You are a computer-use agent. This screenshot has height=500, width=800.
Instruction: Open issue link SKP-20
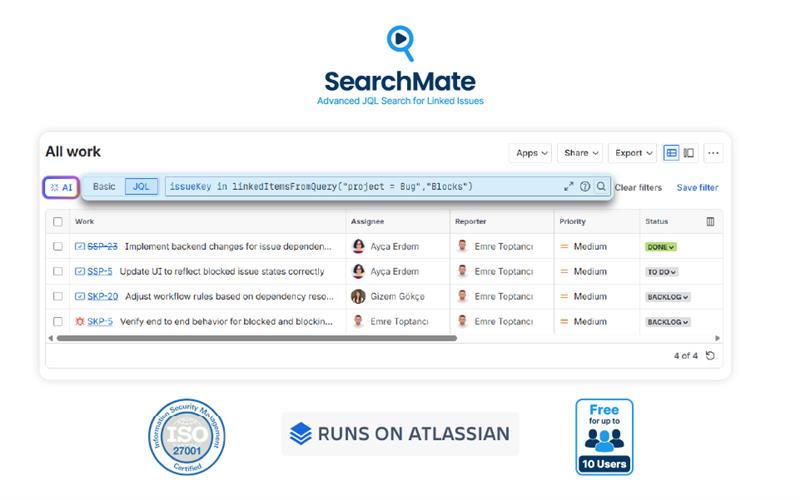[x=103, y=296]
